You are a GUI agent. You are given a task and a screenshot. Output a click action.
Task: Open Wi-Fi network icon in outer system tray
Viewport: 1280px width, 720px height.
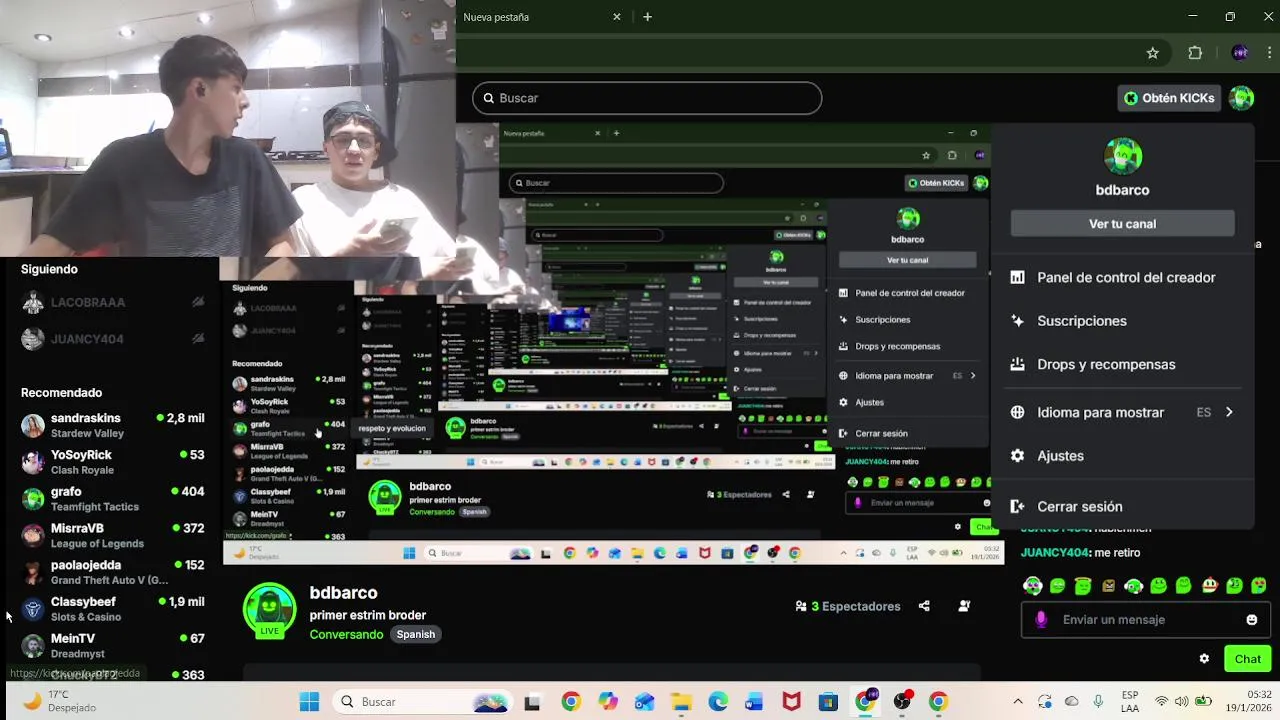pos(1162,702)
